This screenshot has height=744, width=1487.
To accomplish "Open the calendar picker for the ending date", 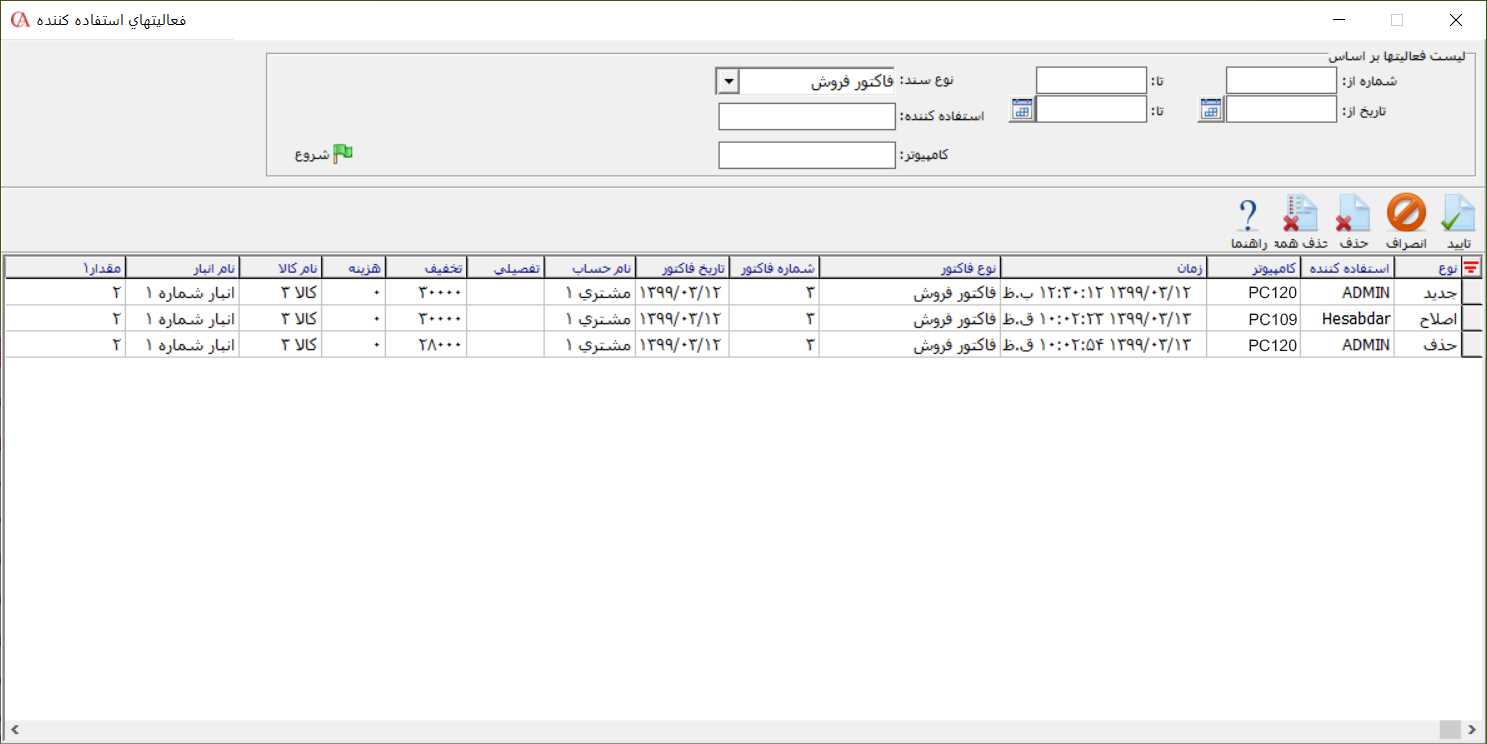I will click(x=1022, y=109).
